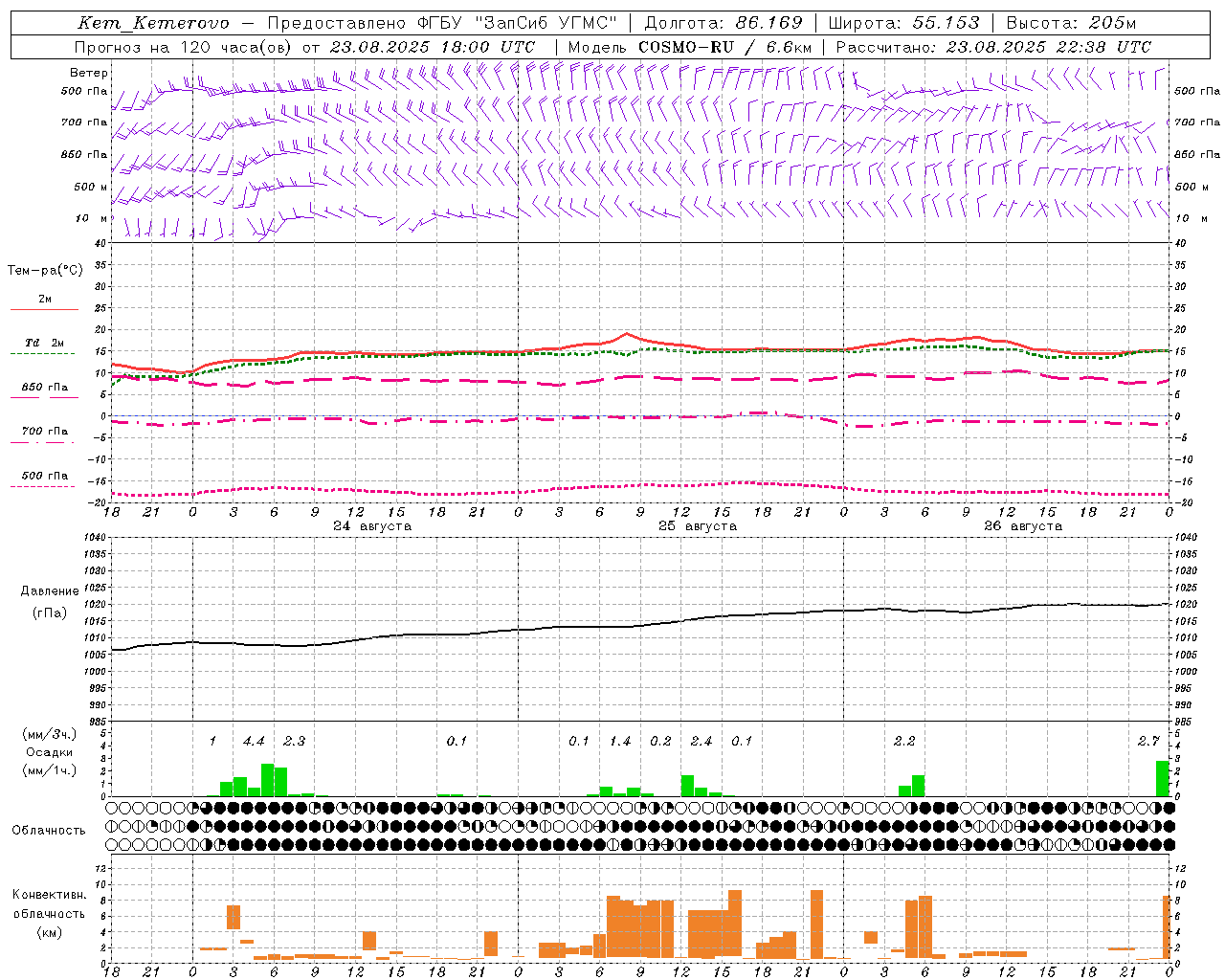Click the precipitation total 2.3

tap(294, 742)
